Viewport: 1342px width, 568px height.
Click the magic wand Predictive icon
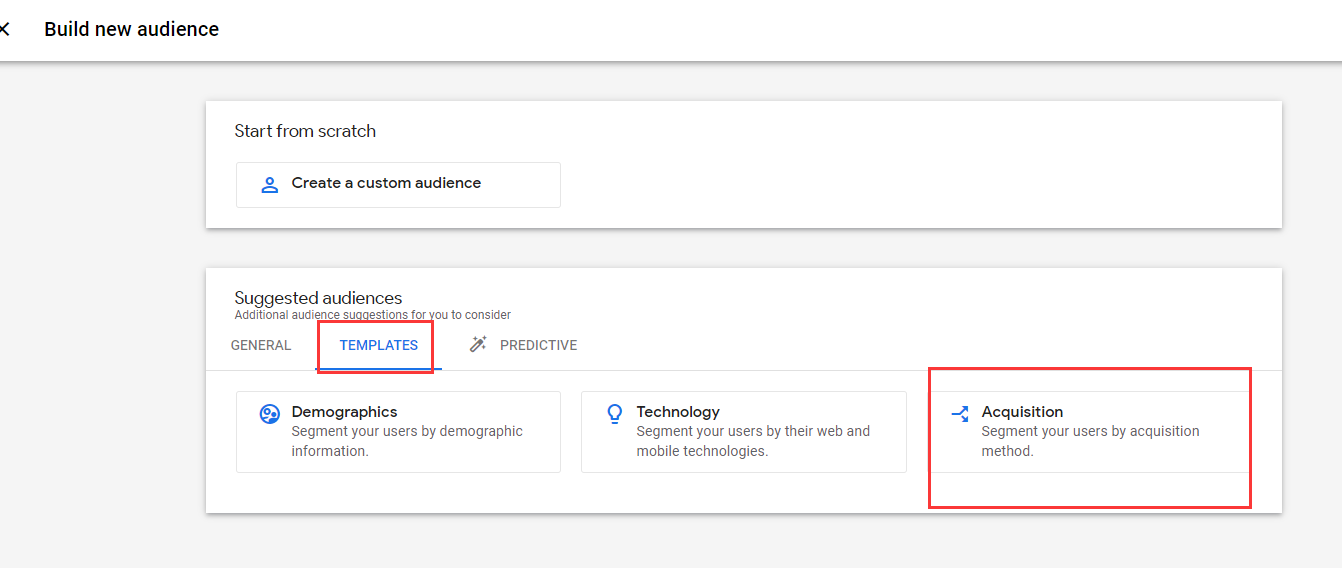coord(478,345)
